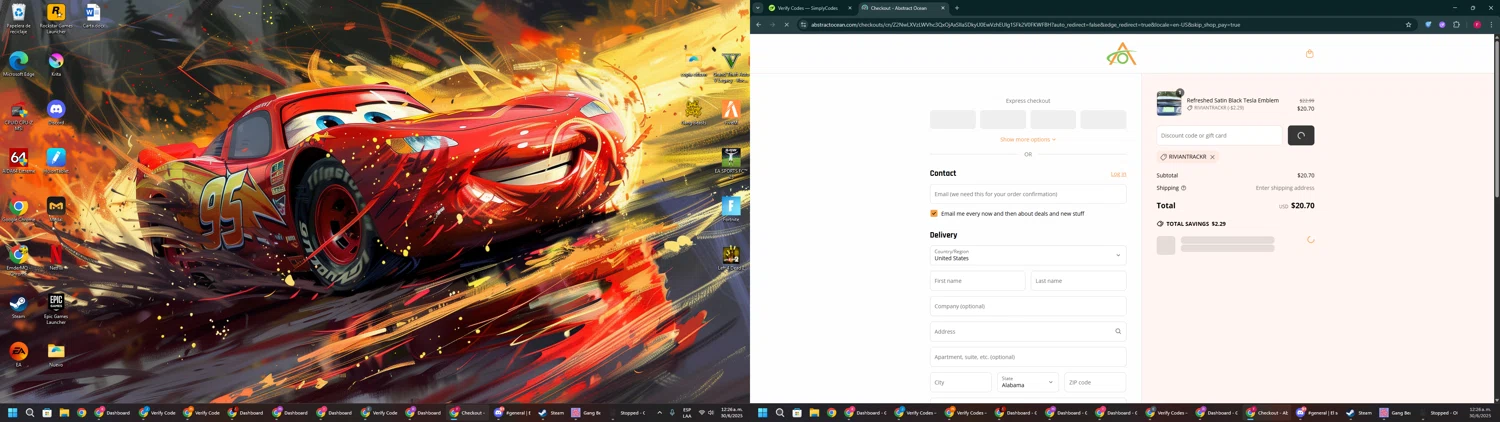Click the Company (optional) field
The width and height of the screenshot is (1500, 422).
tap(1028, 306)
